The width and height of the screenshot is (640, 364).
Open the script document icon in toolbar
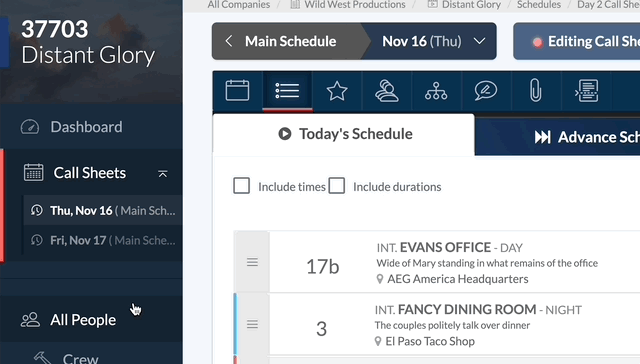tap(587, 91)
